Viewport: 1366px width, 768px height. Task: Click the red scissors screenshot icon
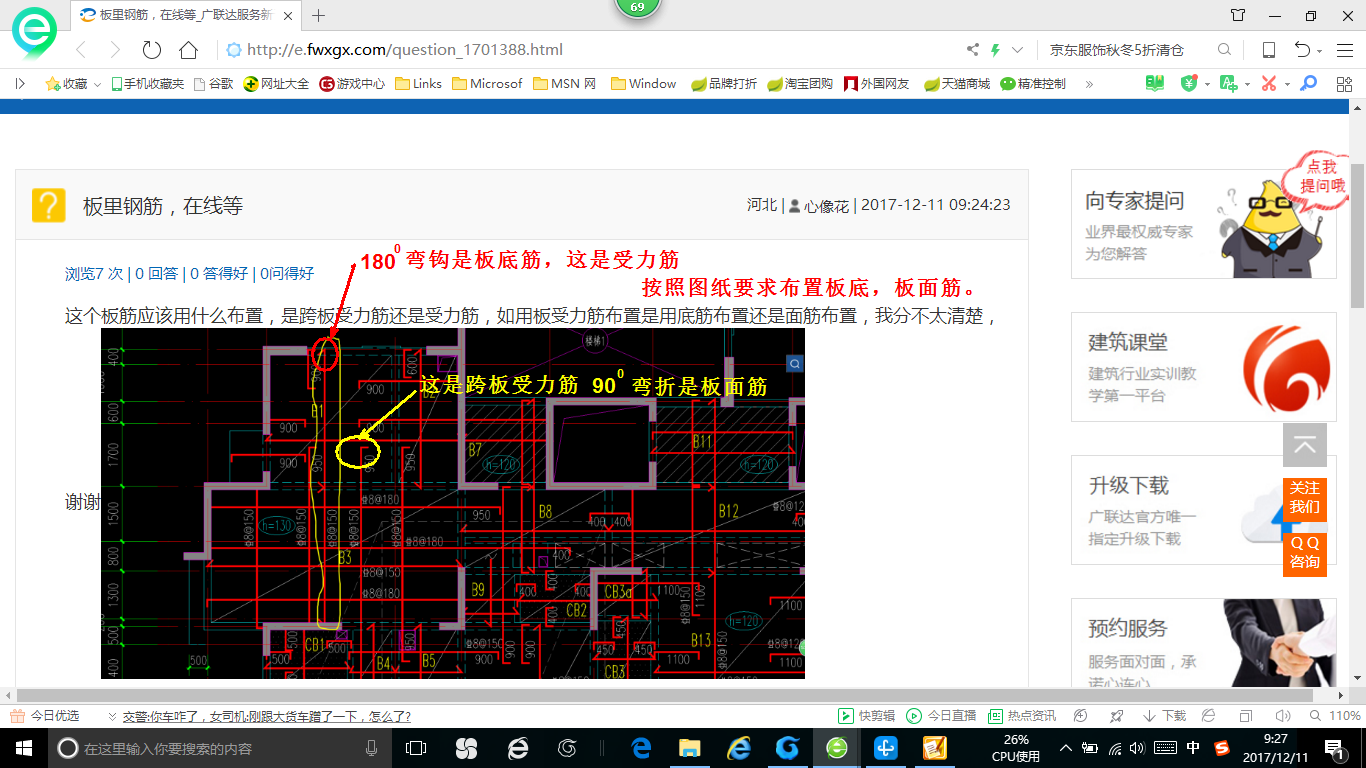pyautogui.click(x=1269, y=84)
